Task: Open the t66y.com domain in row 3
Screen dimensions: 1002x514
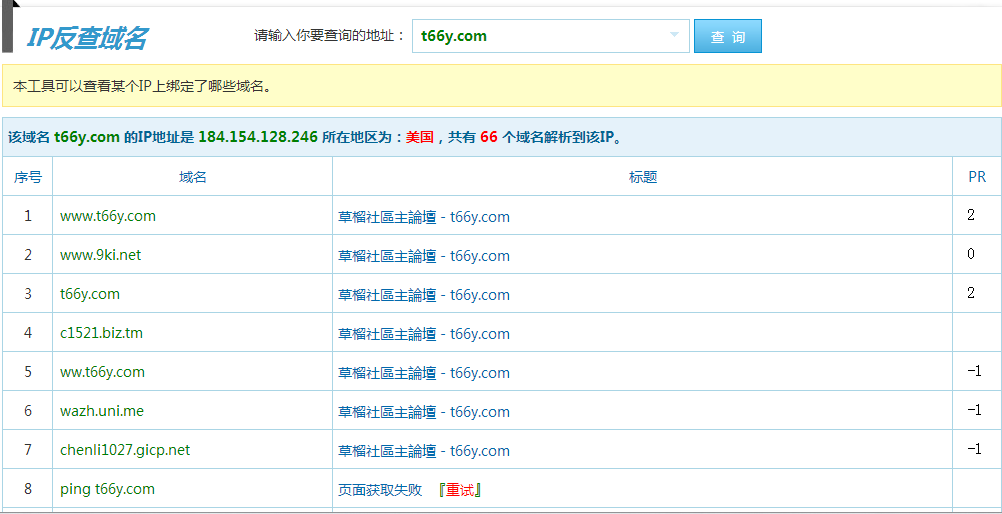Action: click(90, 294)
